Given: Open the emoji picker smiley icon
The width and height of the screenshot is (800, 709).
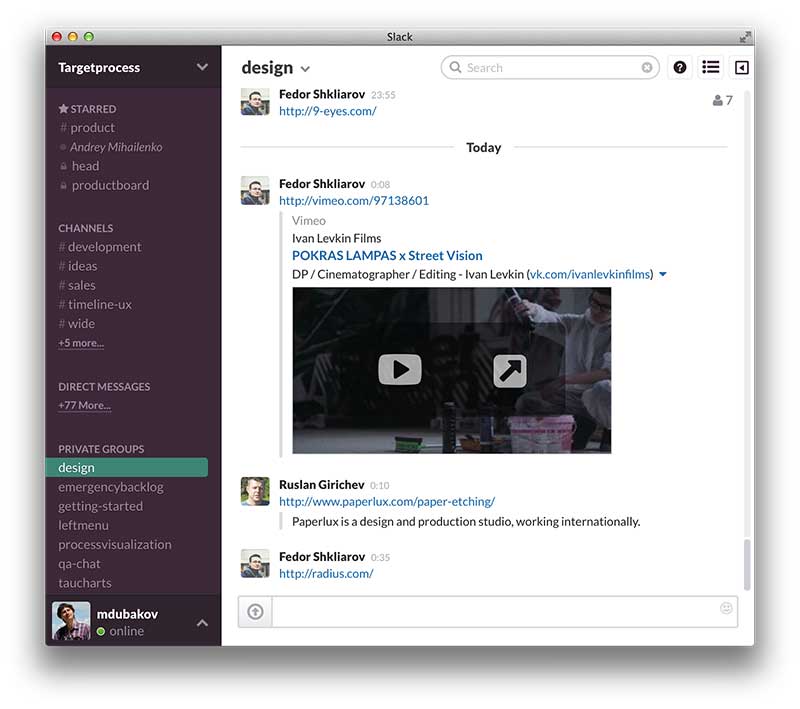Looking at the screenshot, I should tap(726, 608).
